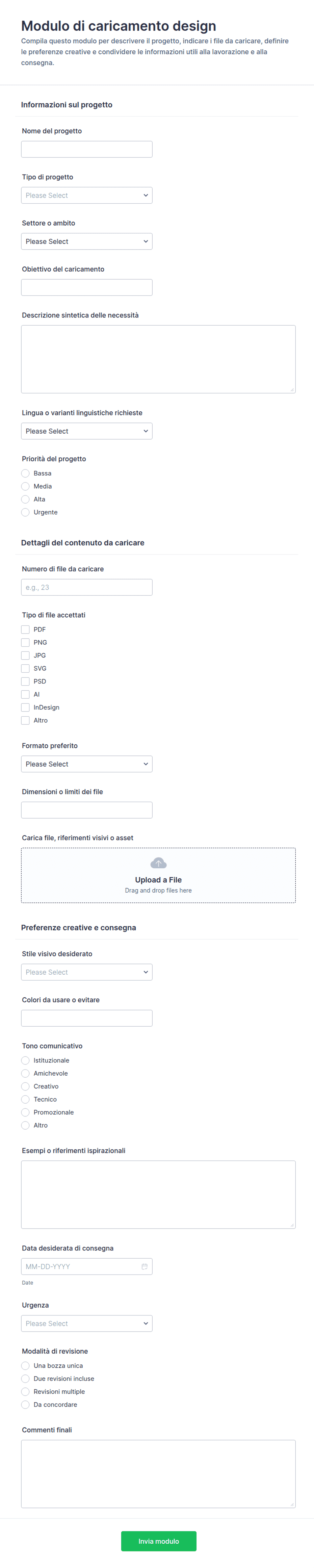The width and height of the screenshot is (314, 1568).
Task: Click the Numero di file da caricare field
Action: pos(87,587)
